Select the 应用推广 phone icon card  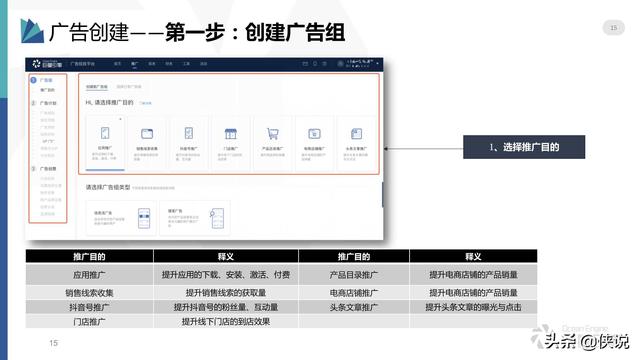[105, 143]
